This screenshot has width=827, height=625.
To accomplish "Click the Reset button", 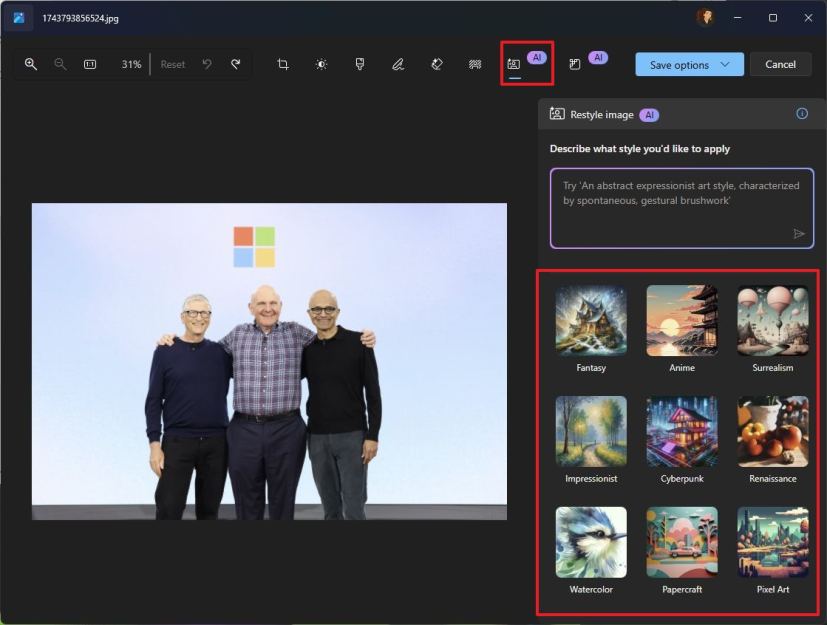I will tap(172, 63).
